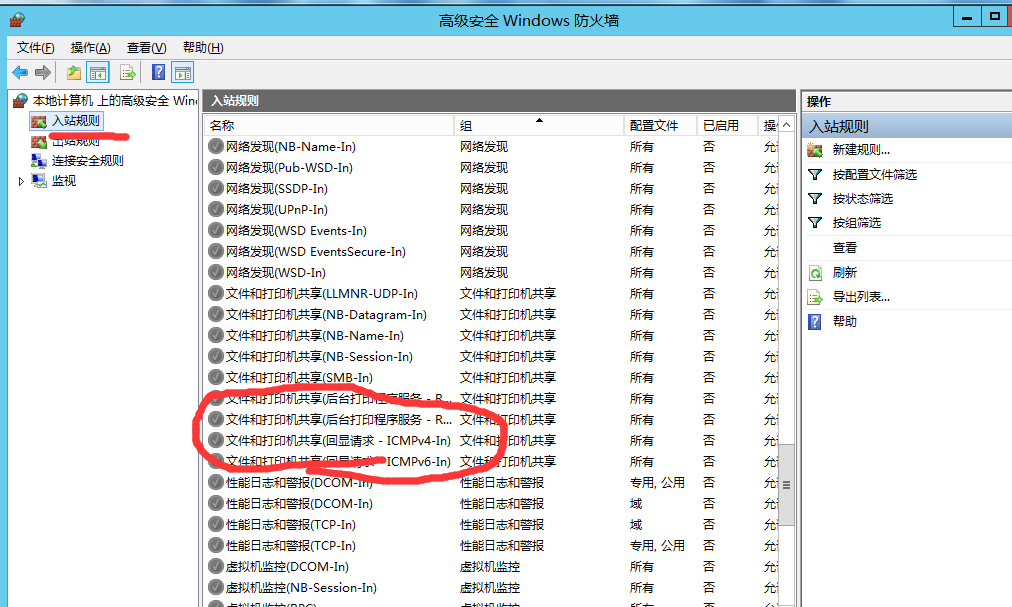Click 导出列表... in actions pane
Screen dimensions: 1012x607
pos(860,296)
